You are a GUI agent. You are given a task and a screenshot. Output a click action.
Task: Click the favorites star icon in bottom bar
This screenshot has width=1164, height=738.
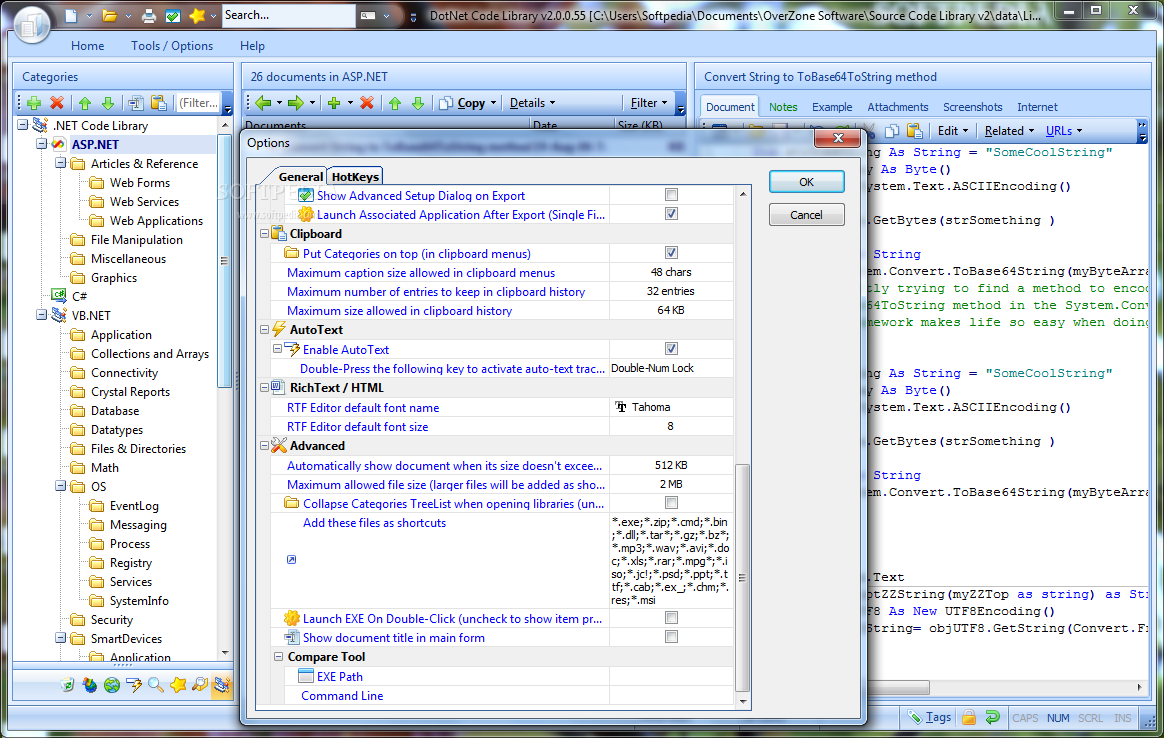pos(177,685)
